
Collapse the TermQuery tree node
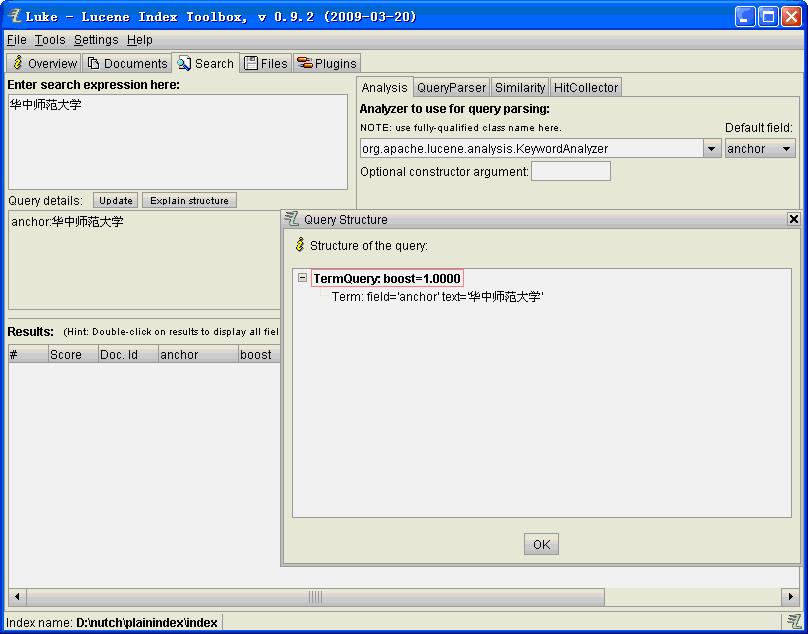[x=302, y=278]
